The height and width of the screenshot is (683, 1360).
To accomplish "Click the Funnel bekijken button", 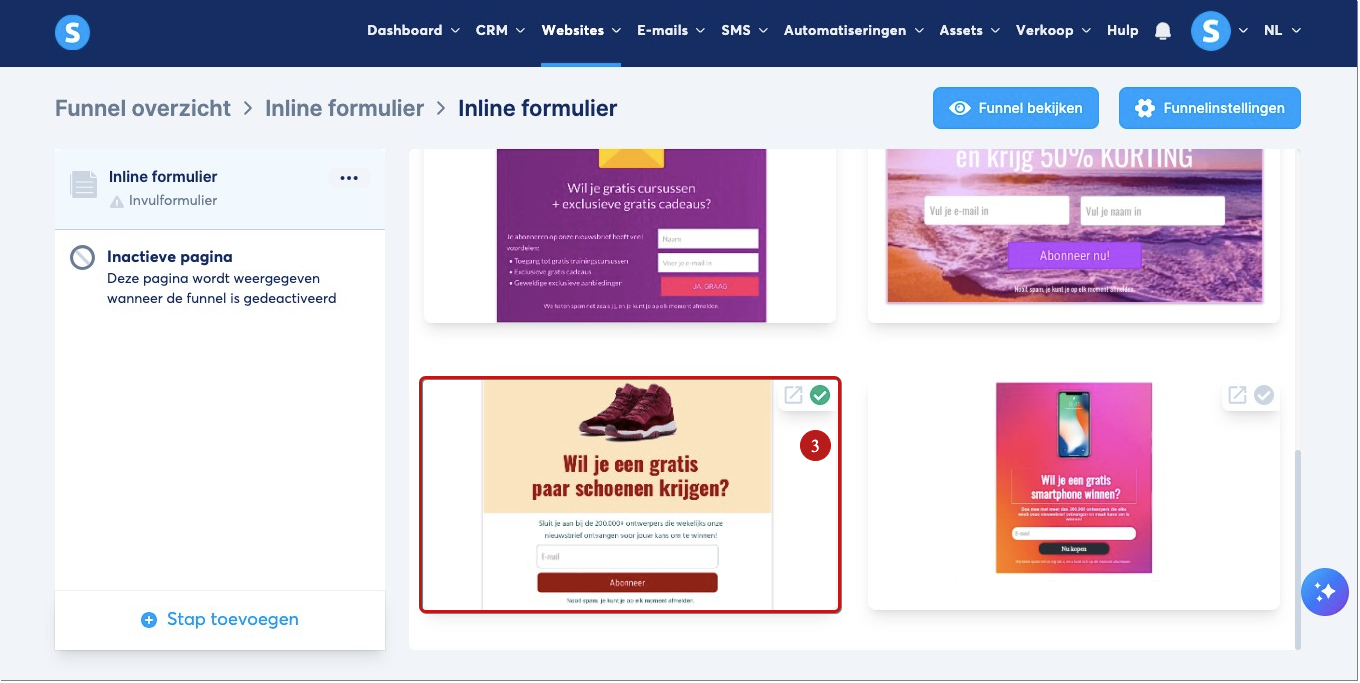I will (x=1016, y=108).
